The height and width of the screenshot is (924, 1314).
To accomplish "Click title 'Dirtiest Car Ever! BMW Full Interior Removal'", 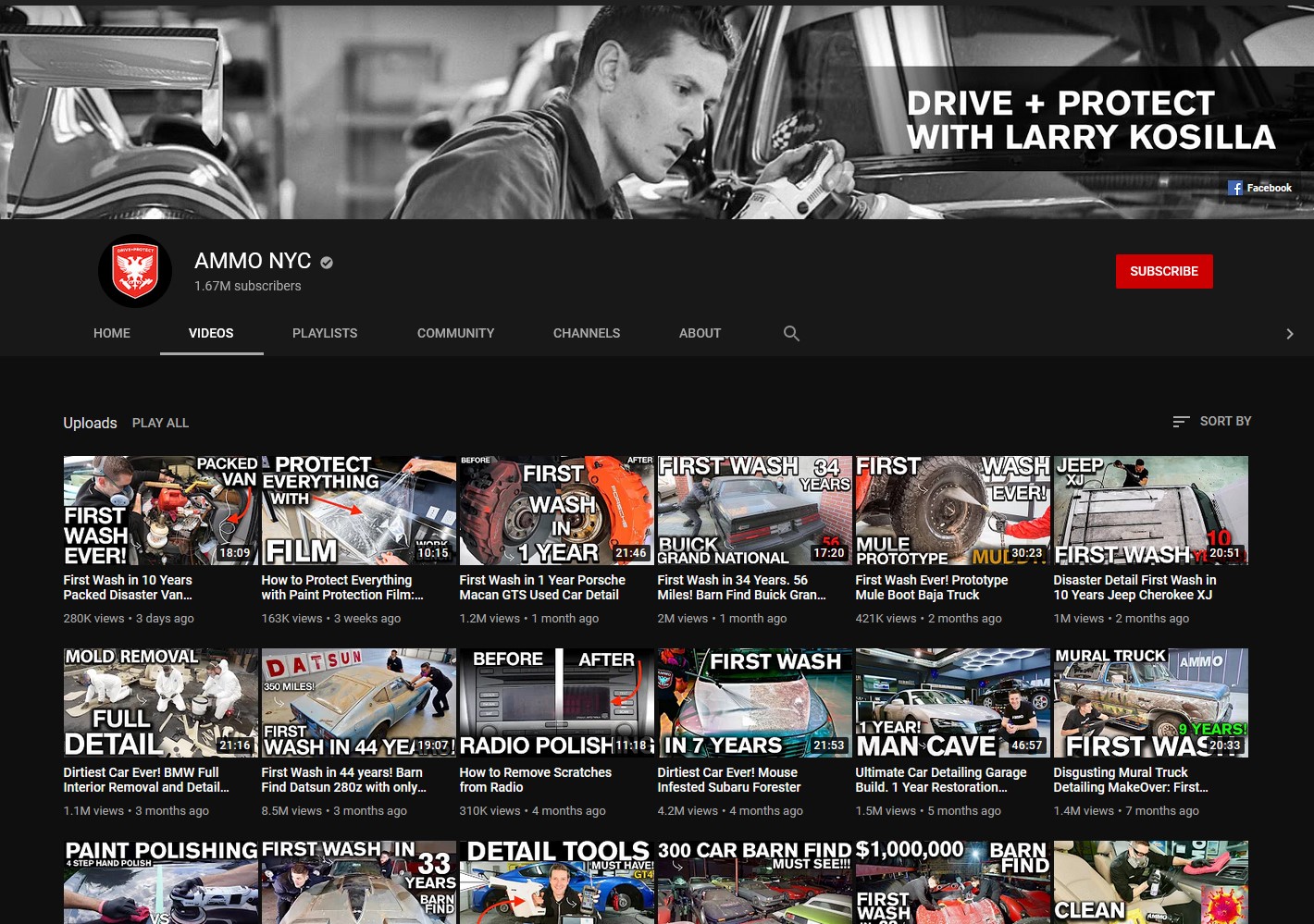I will pyautogui.click(x=146, y=780).
